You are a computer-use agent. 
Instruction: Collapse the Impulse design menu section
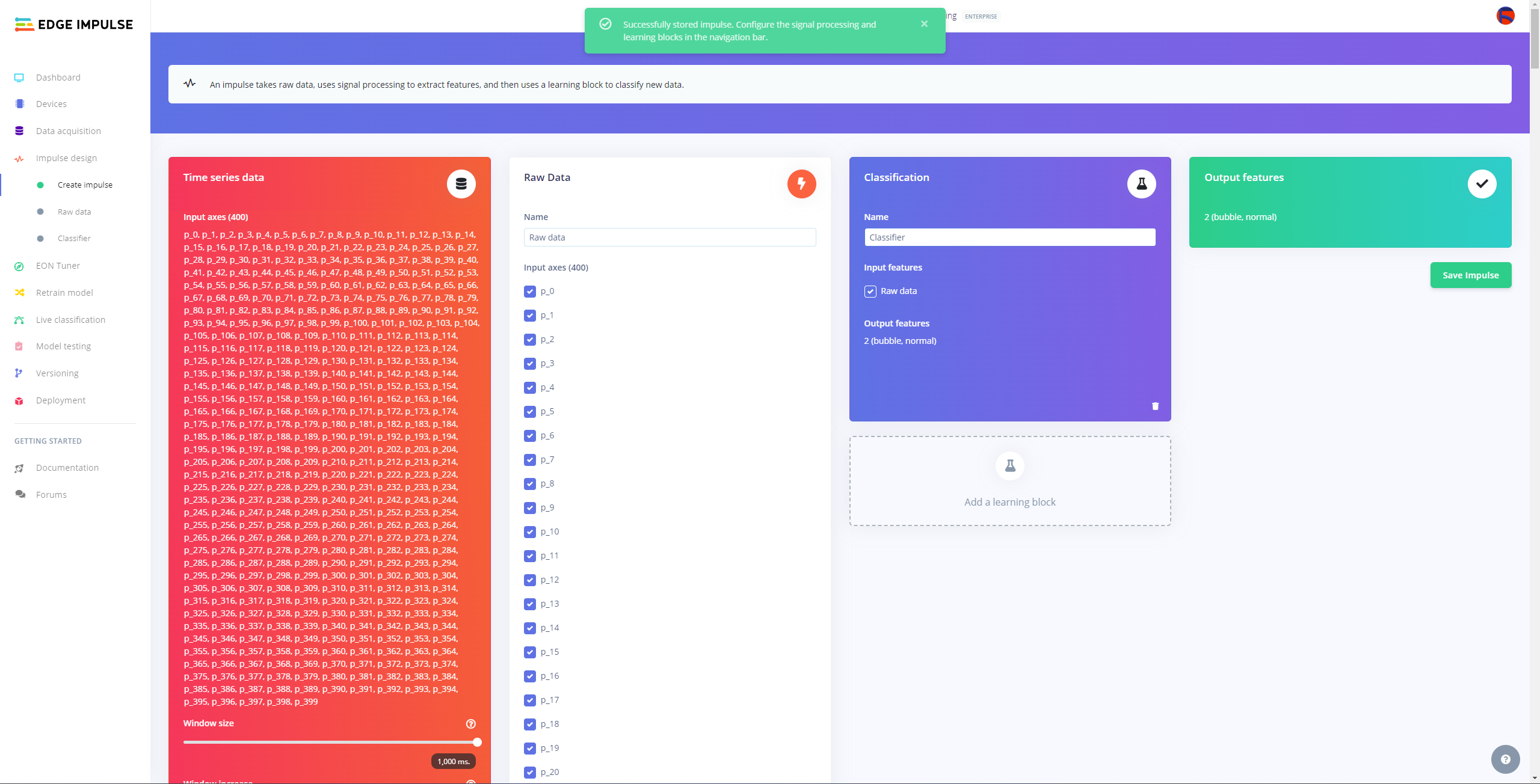coord(66,158)
